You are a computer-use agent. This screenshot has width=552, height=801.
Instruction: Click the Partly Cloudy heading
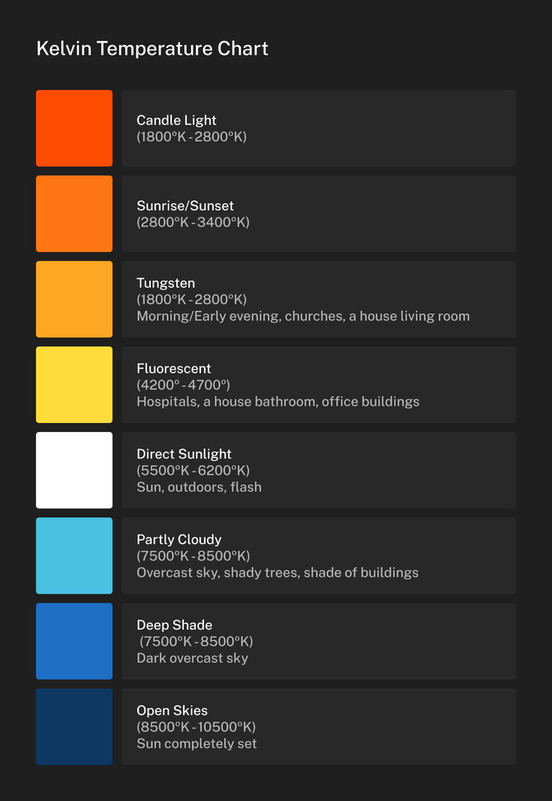click(x=179, y=539)
